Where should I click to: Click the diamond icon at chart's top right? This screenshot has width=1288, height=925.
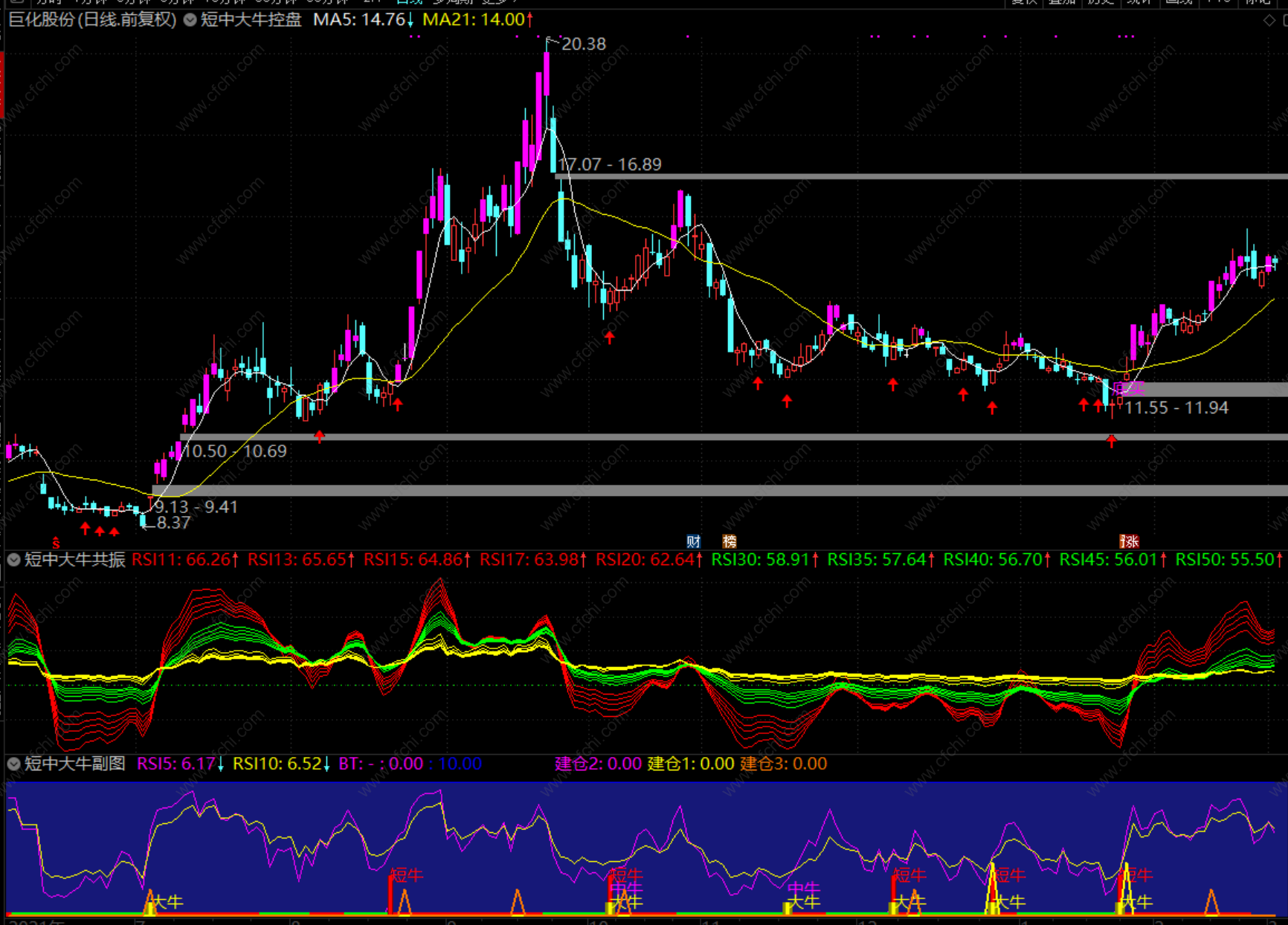point(1269,21)
